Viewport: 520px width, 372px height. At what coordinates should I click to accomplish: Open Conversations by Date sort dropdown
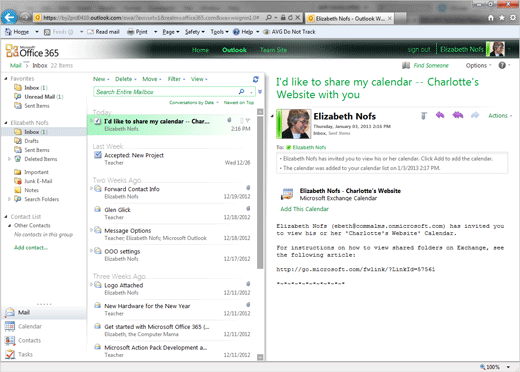pos(194,102)
